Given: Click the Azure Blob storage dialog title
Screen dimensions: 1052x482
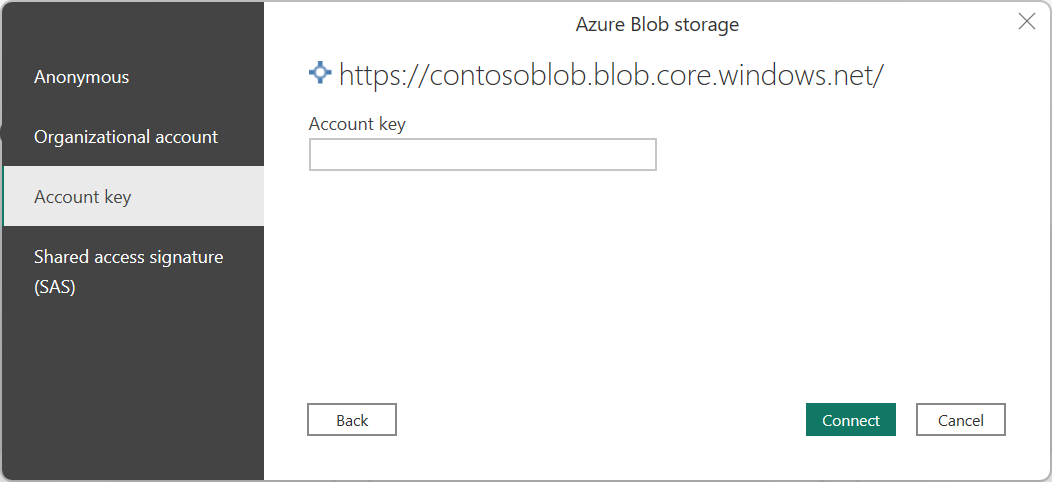Looking at the screenshot, I should [657, 24].
